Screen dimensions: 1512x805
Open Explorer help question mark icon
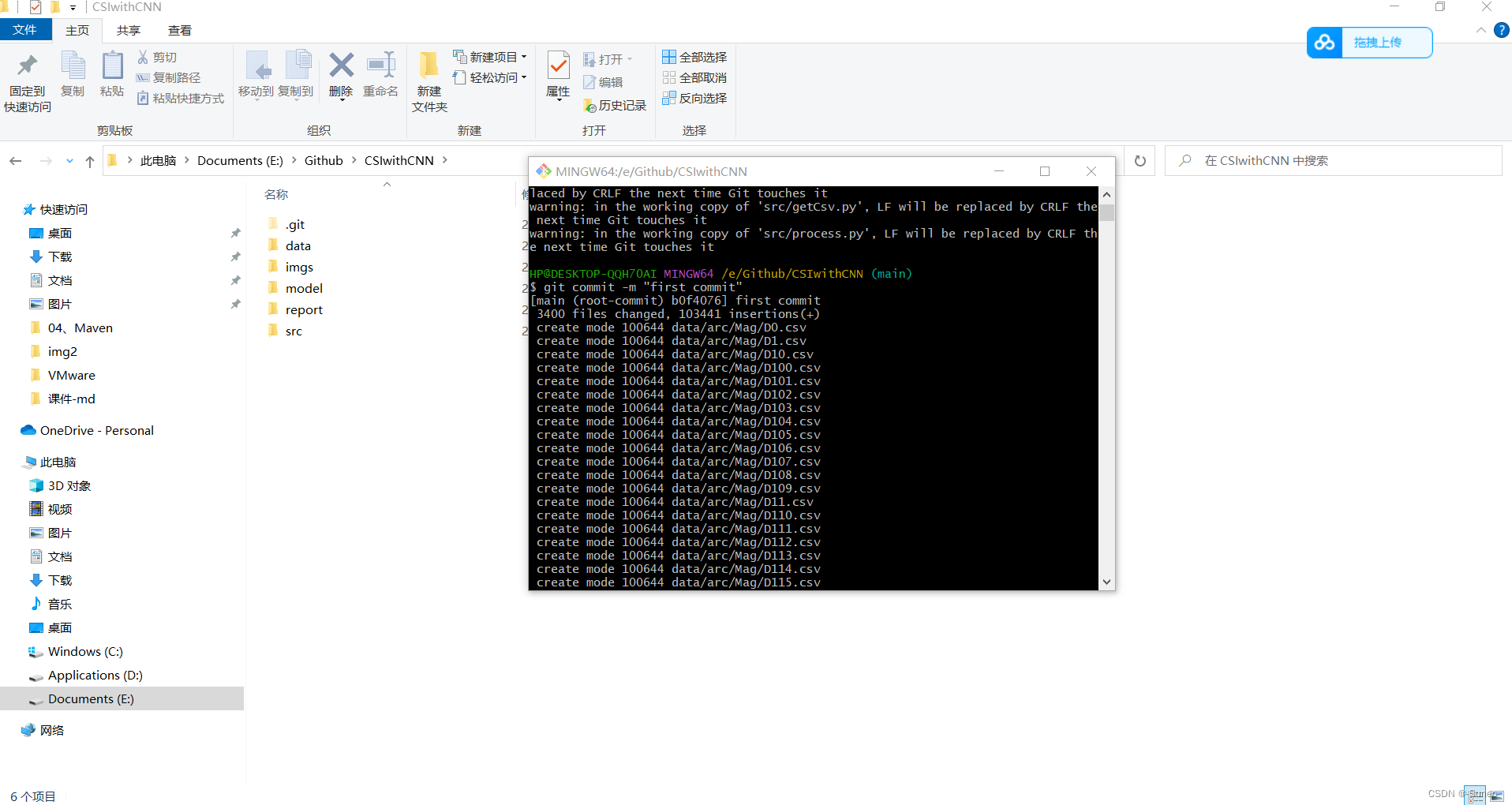click(x=1501, y=30)
